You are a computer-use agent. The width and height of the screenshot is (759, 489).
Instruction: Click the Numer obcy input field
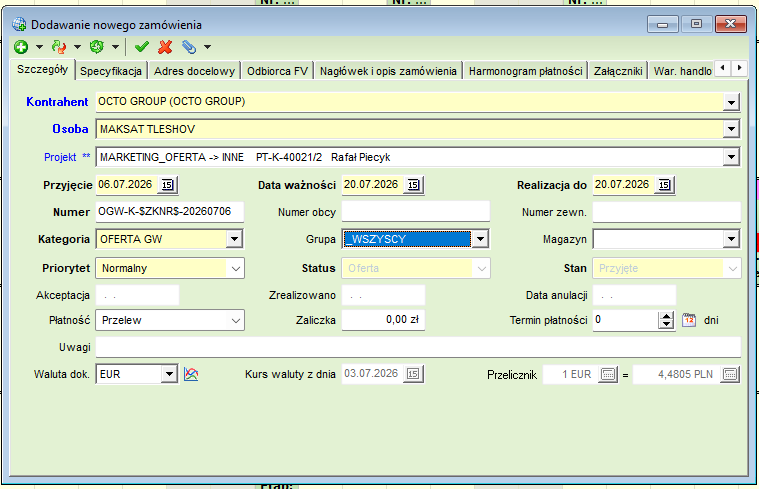416,212
